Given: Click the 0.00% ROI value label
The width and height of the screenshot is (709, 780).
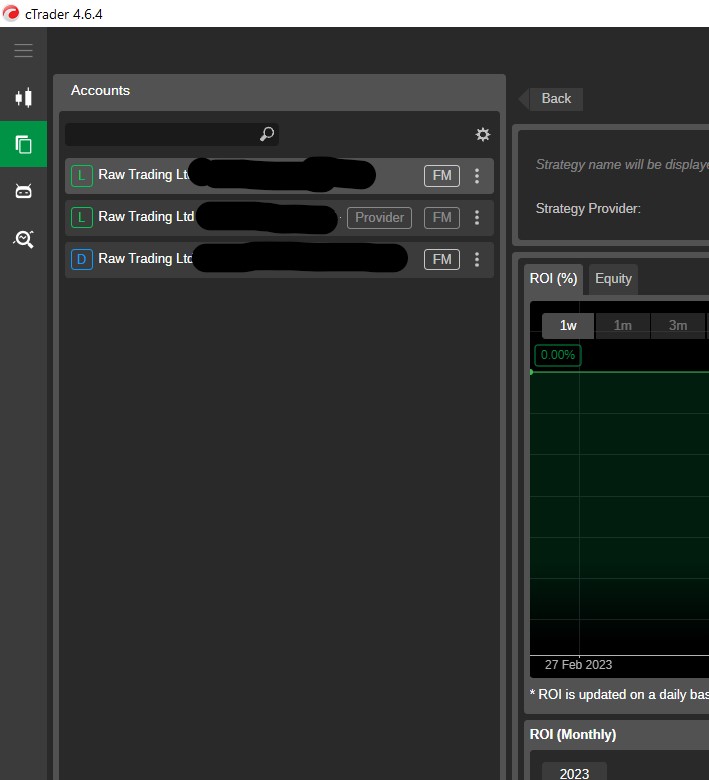Looking at the screenshot, I should (558, 355).
